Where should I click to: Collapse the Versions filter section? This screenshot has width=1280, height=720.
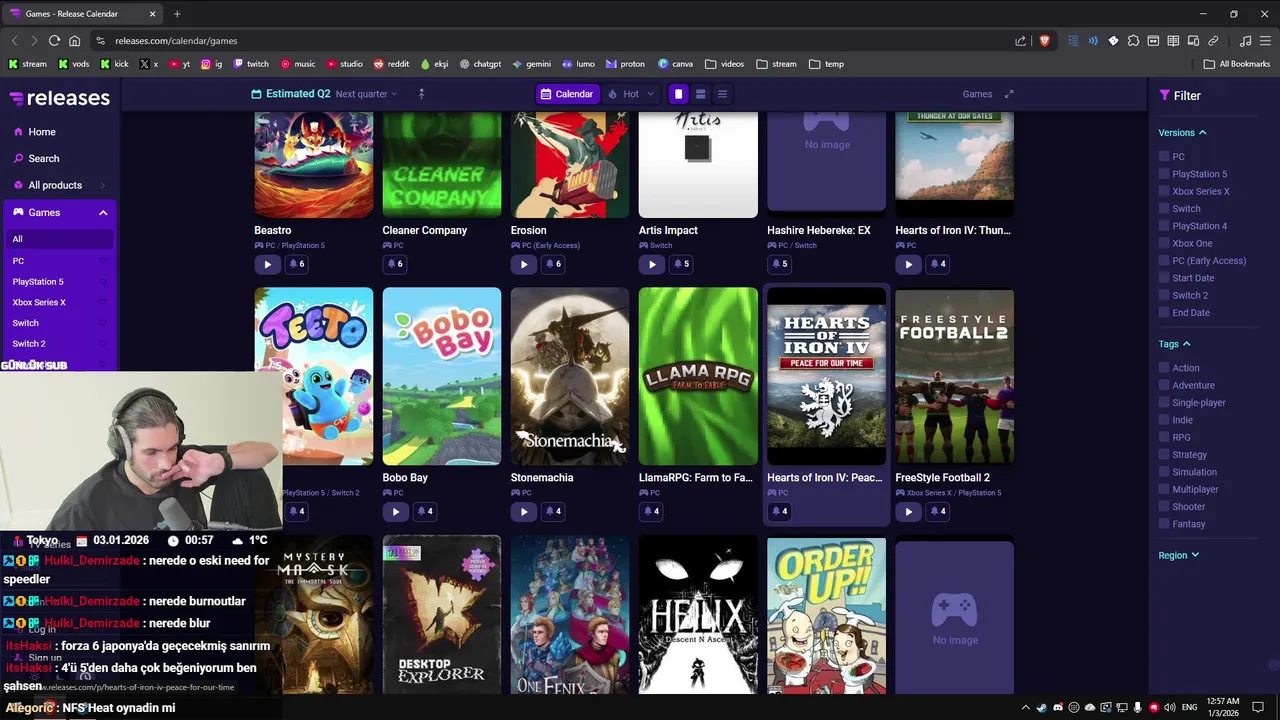tap(1183, 132)
